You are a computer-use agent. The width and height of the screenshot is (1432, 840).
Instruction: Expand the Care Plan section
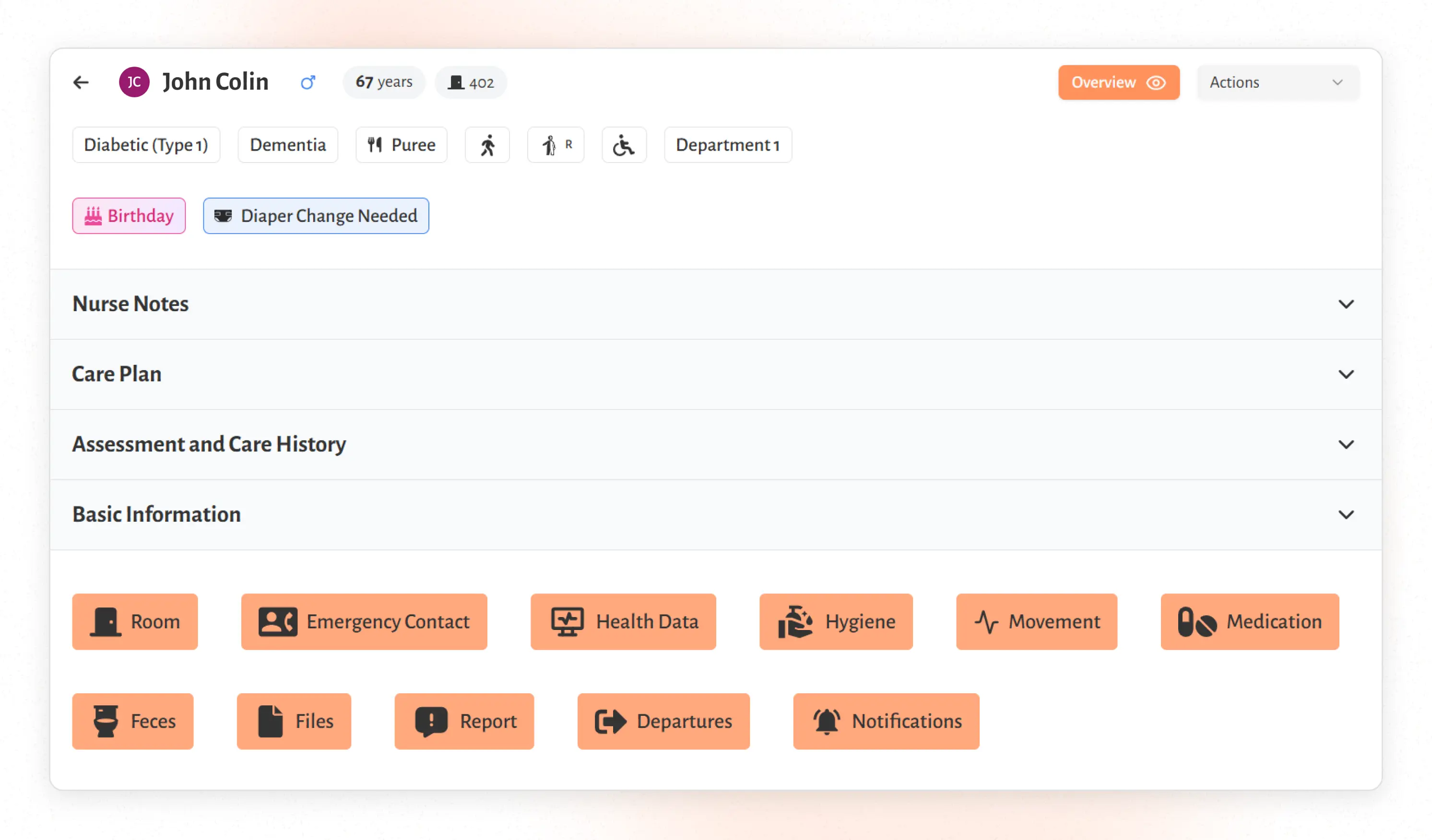[x=716, y=374]
